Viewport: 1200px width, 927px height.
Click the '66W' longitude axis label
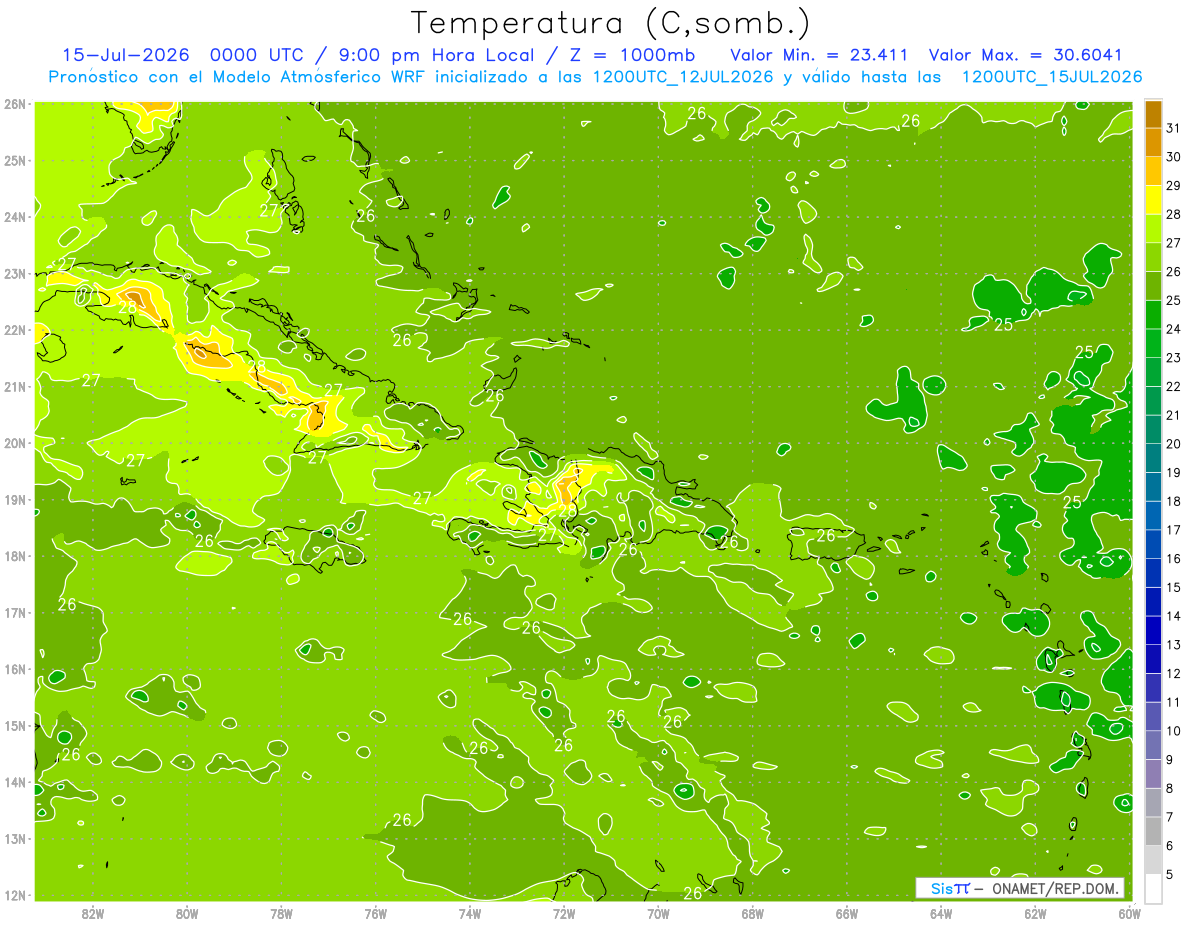click(x=847, y=913)
